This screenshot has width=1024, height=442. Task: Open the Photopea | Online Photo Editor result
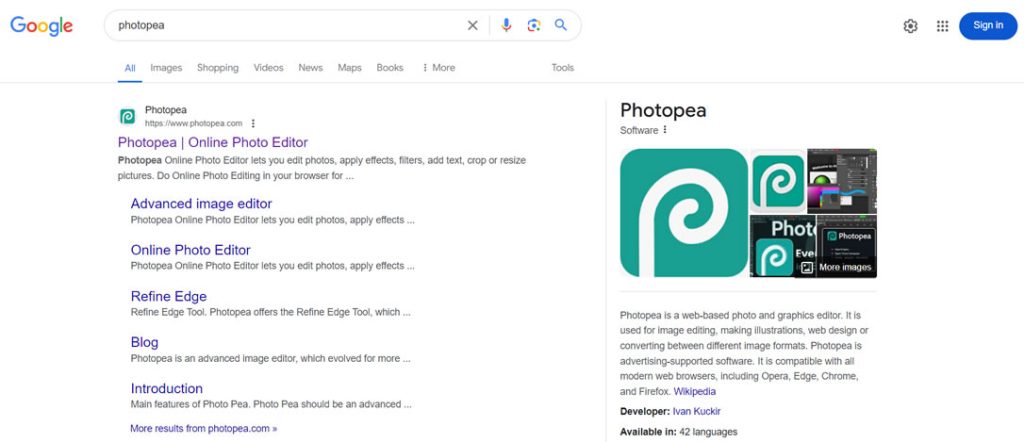tap(212, 142)
